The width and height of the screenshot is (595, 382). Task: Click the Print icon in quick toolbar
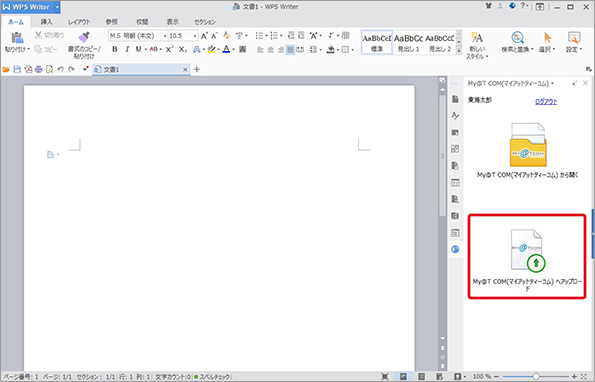pos(38,69)
